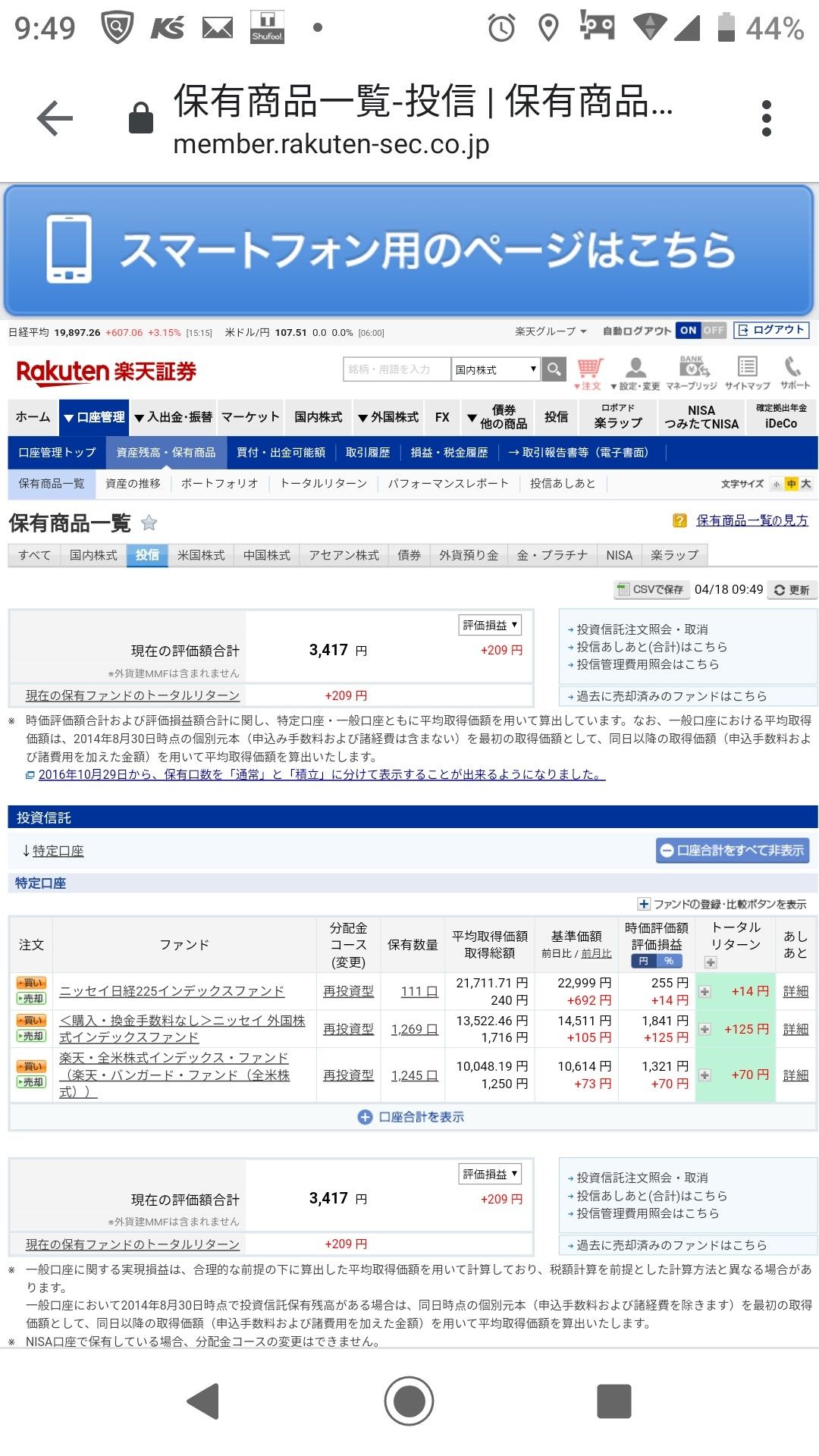This screenshot has width=819, height=1456.
Task: Click the stock name search input field
Action: coord(396,369)
